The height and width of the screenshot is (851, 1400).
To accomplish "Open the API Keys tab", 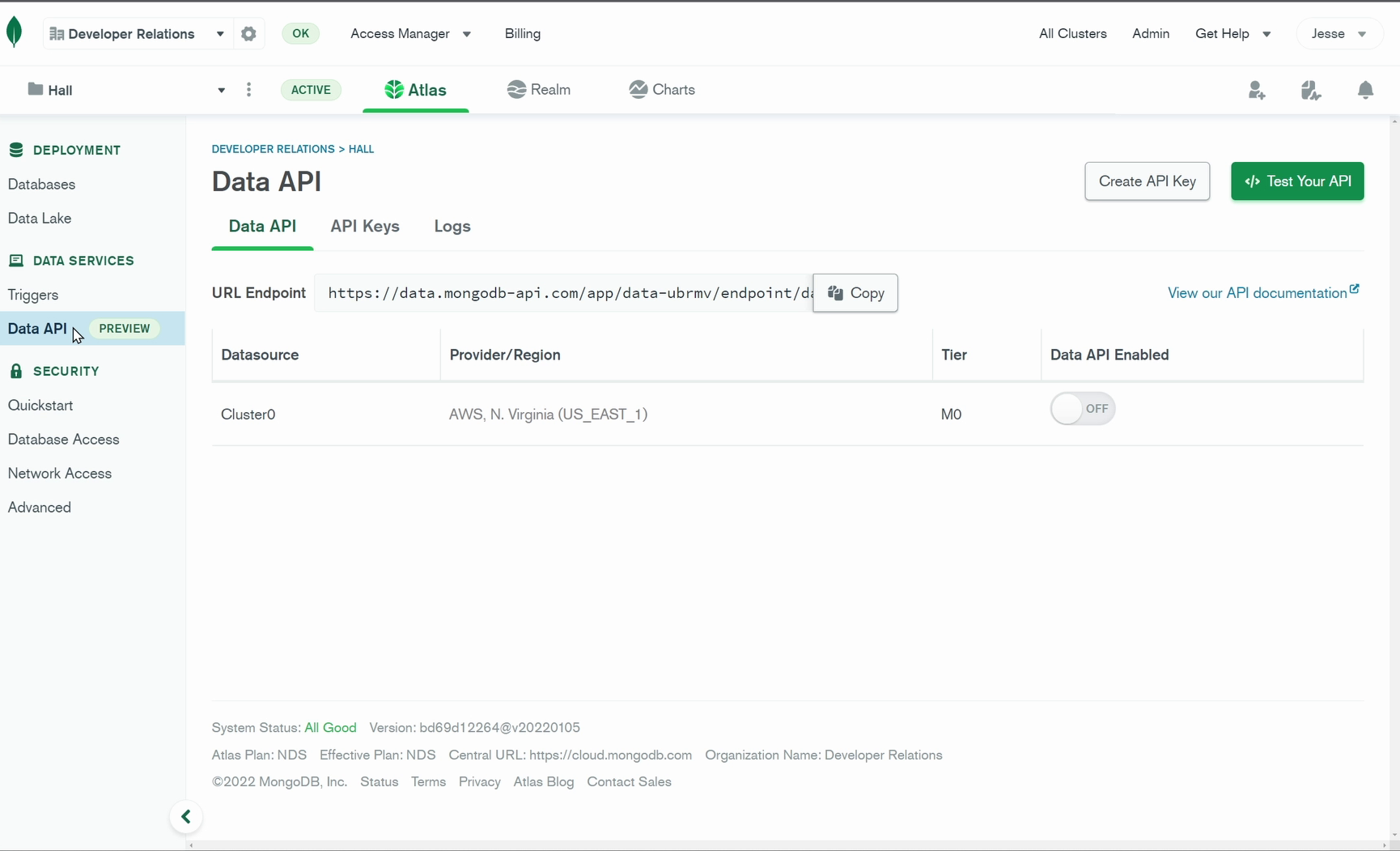I will coord(365,227).
